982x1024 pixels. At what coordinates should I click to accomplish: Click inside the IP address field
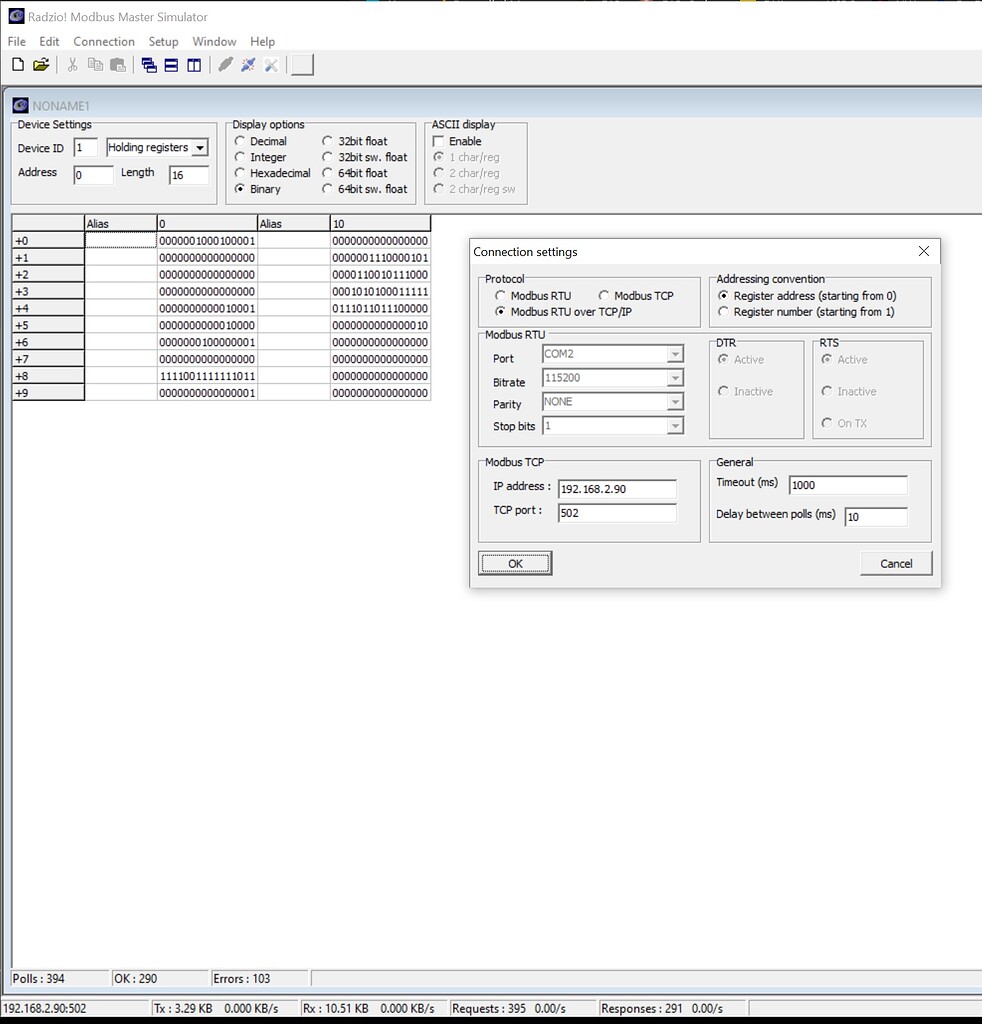click(x=615, y=489)
